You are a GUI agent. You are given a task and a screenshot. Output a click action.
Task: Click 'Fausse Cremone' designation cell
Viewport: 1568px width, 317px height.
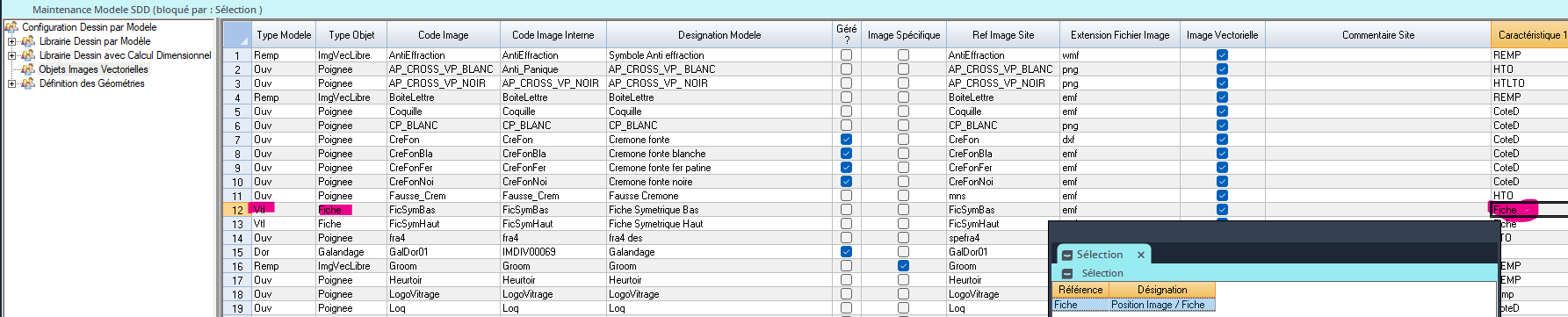coord(719,196)
